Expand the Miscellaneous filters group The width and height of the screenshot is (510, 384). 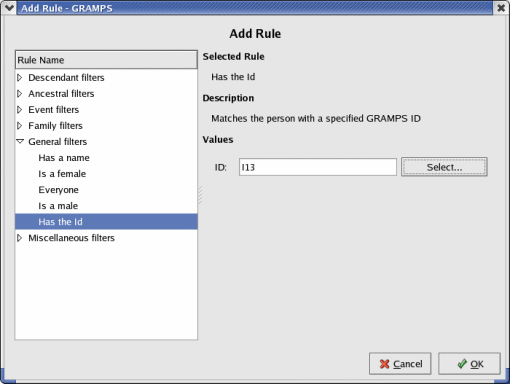click(x=20, y=238)
